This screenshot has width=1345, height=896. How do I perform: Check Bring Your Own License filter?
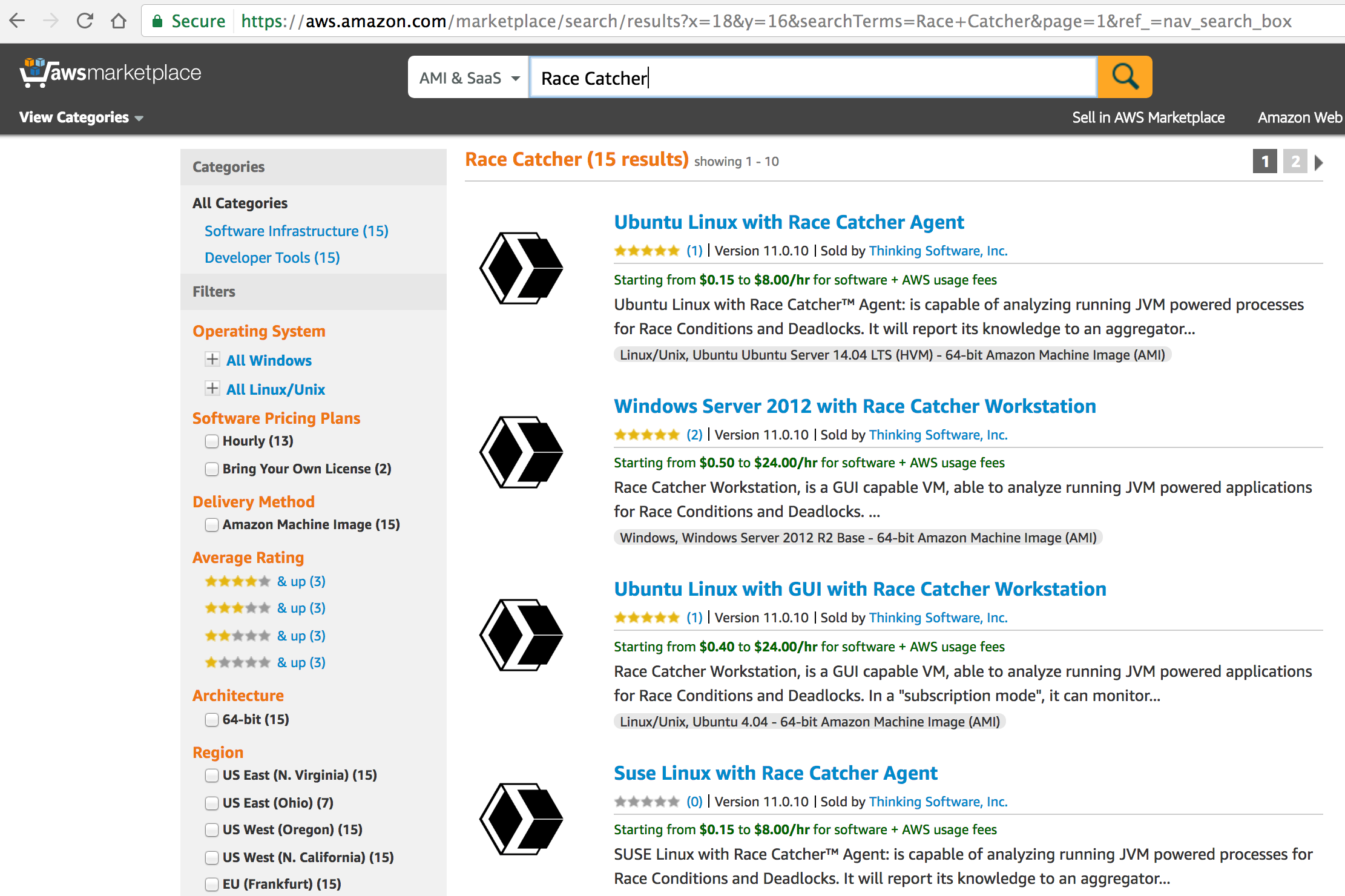click(212, 469)
